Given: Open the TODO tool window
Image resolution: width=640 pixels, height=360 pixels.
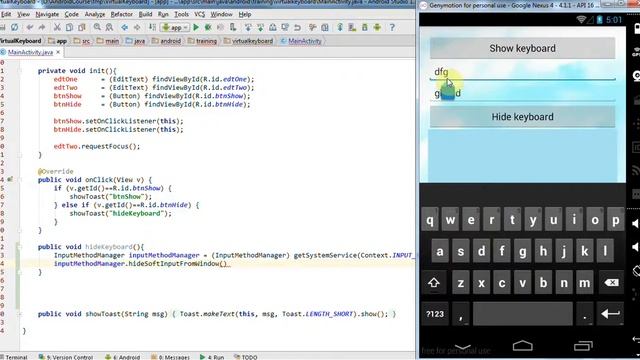Looking at the screenshot, I should pyautogui.click(x=246, y=357).
